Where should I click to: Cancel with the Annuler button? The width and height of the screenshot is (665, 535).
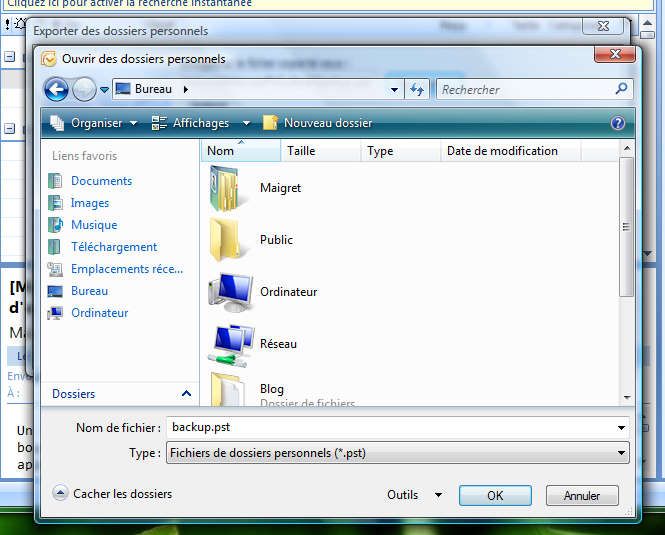click(x=582, y=496)
